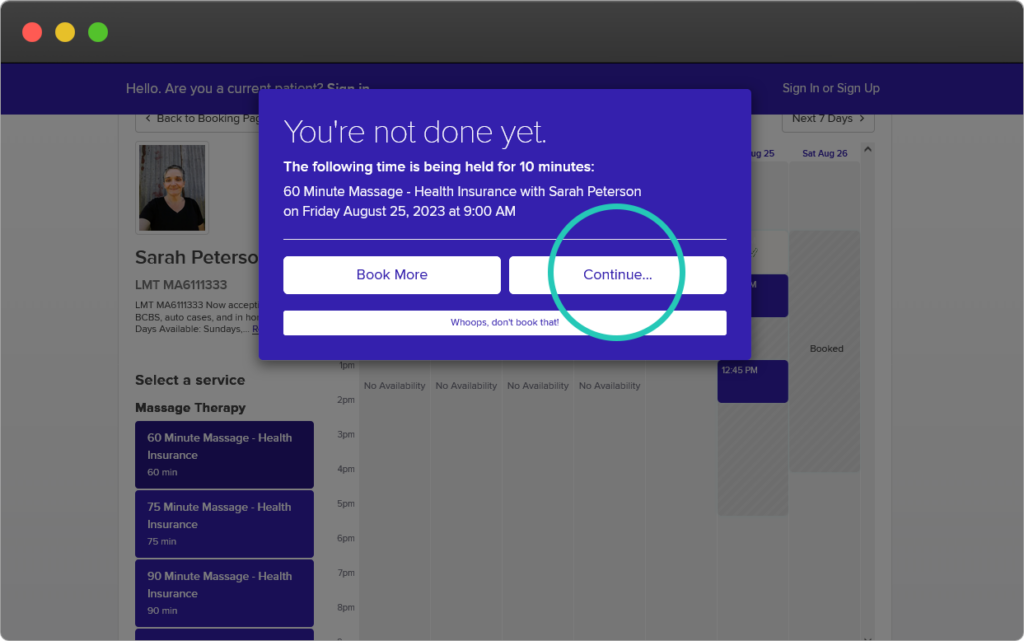Image resolution: width=1024 pixels, height=641 pixels.
Task: Click the 7pm time label
Action: [x=346, y=572]
